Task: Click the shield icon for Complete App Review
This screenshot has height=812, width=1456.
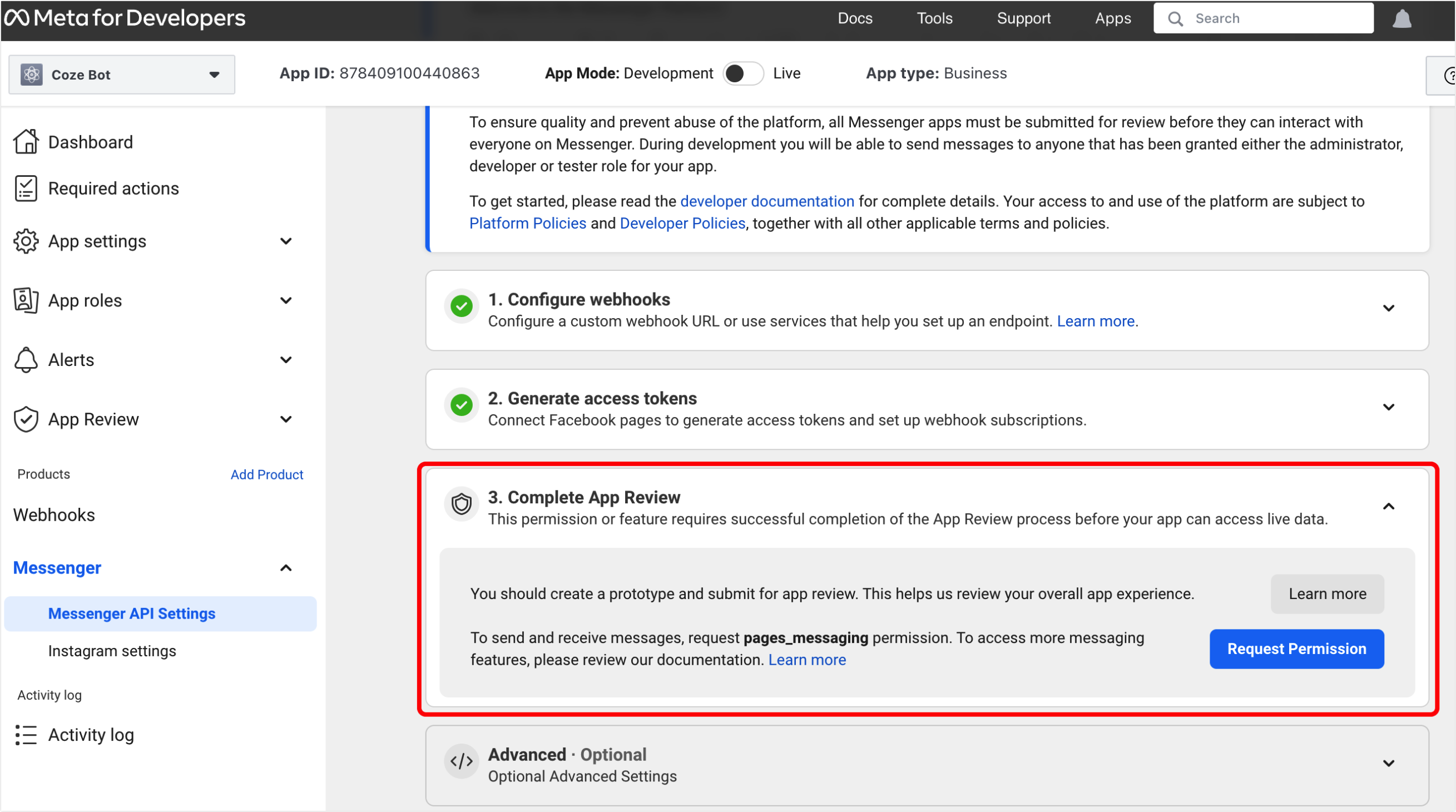Action: (462, 504)
